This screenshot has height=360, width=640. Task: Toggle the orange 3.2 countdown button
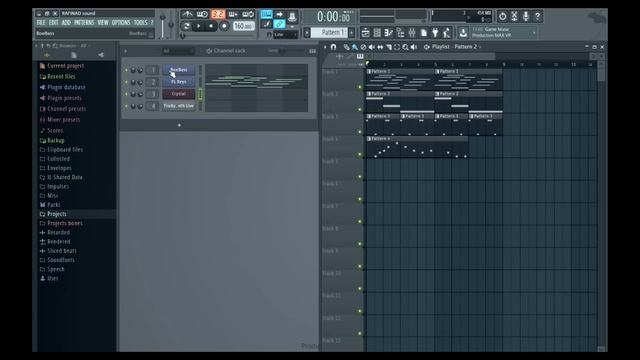point(218,14)
